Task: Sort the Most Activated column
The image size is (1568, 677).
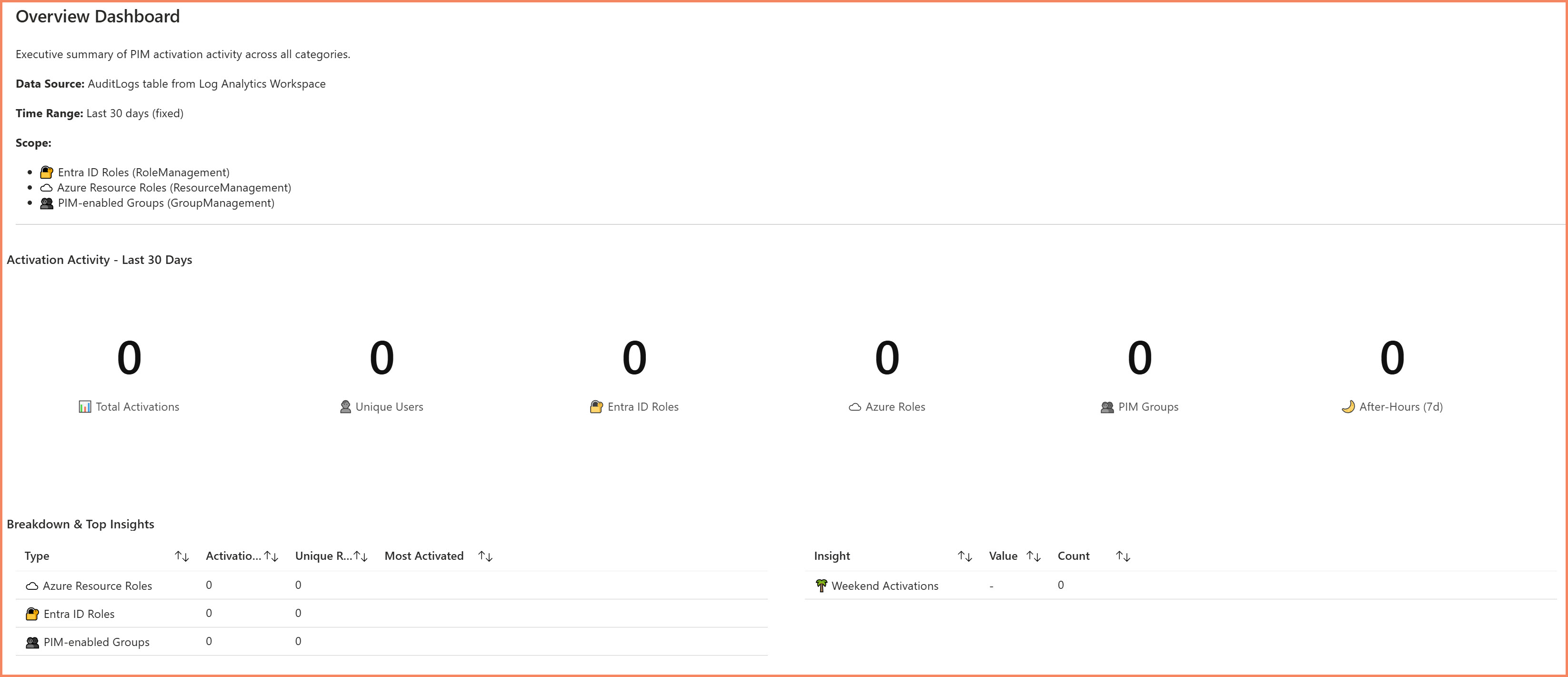Action: (x=485, y=556)
